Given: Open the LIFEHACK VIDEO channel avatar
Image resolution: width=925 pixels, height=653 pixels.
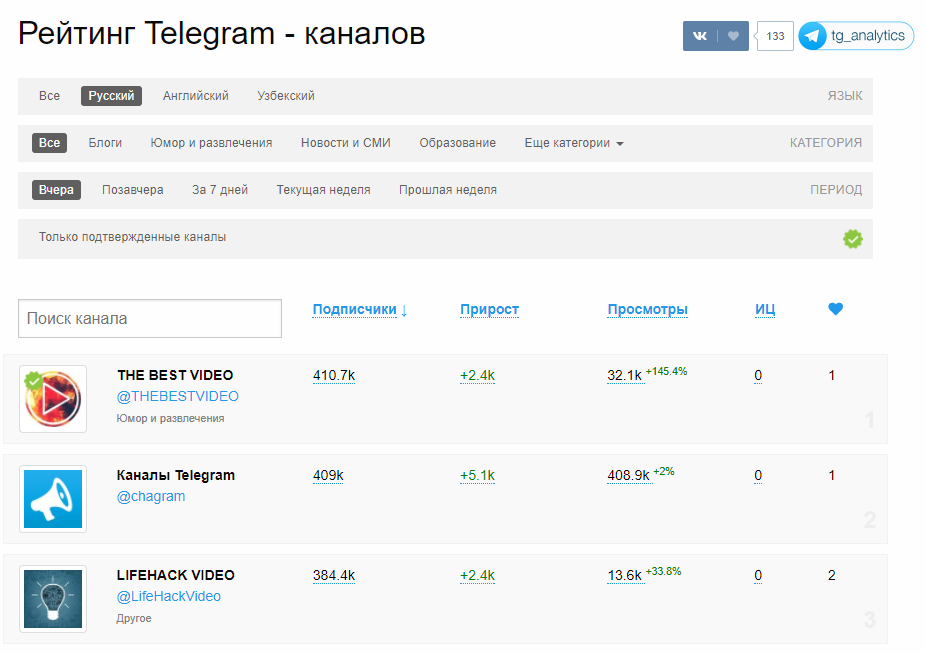Looking at the screenshot, I should (x=52, y=599).
